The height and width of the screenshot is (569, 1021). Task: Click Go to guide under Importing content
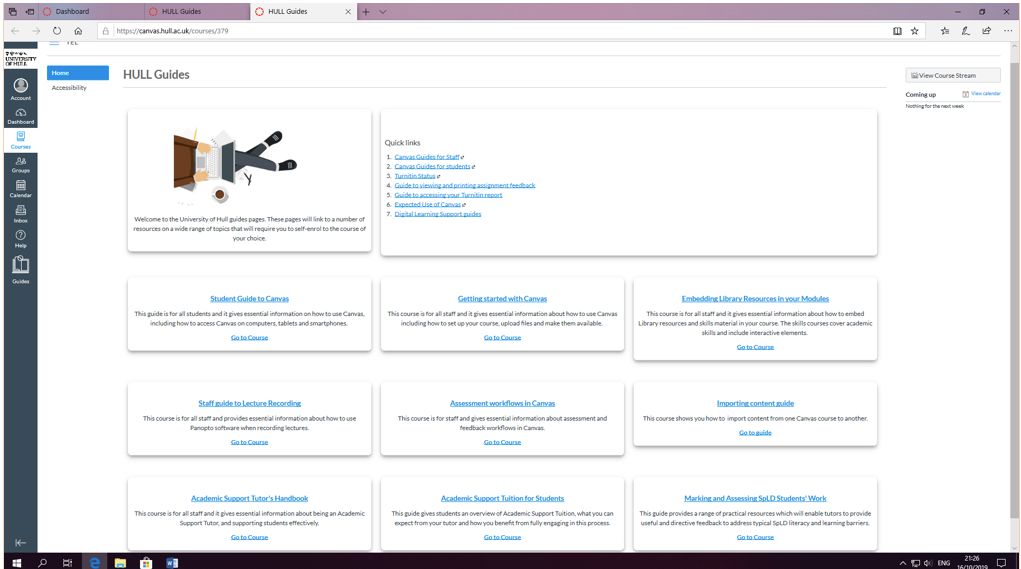pos(755,433)
